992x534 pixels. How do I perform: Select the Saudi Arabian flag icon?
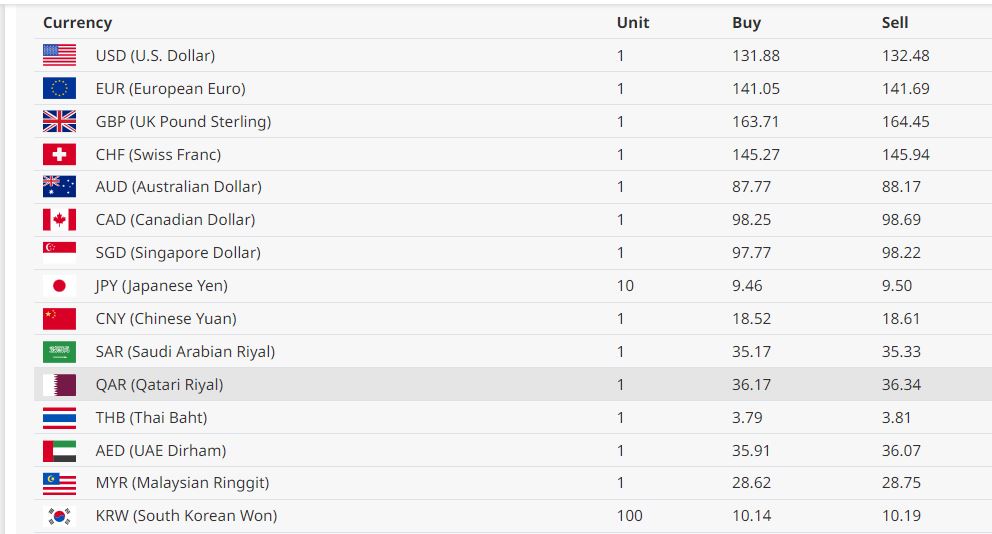click(x=59, y=352)
